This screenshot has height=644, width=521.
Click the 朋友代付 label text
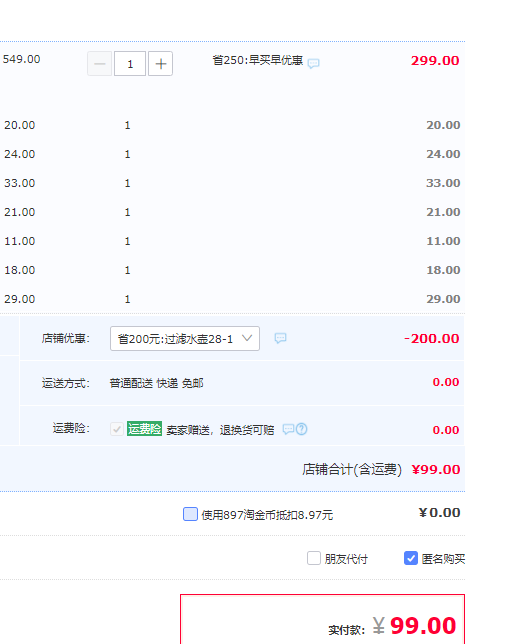click(x=346, y=559)
